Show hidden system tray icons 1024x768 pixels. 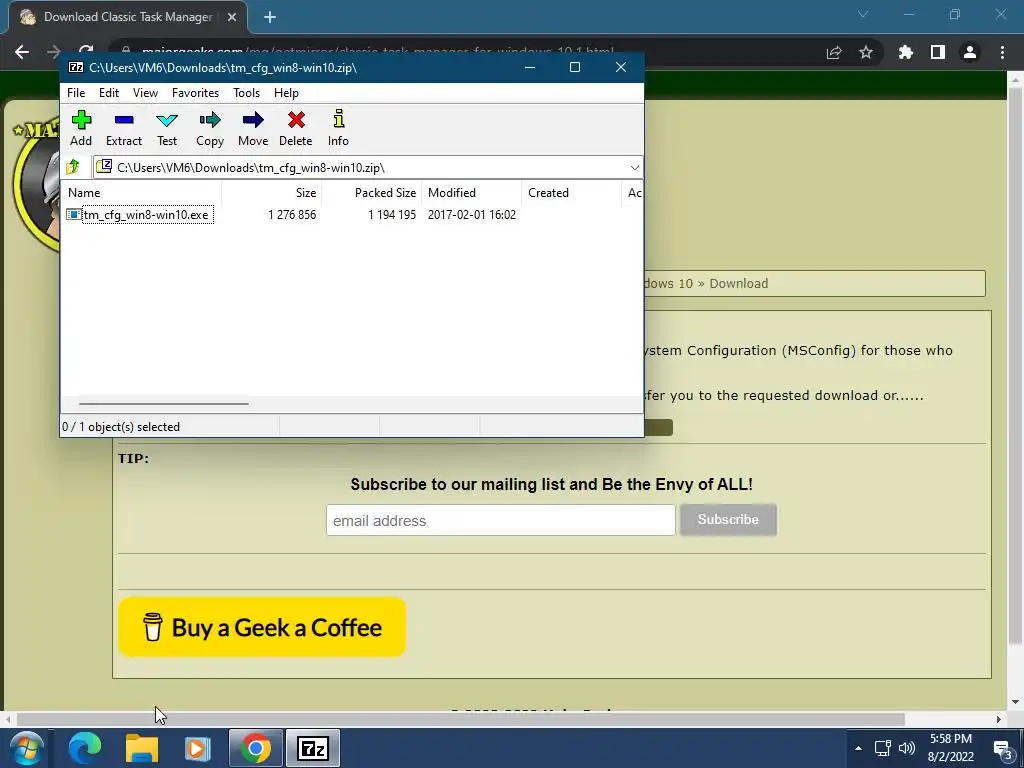(x=858, y=748)
